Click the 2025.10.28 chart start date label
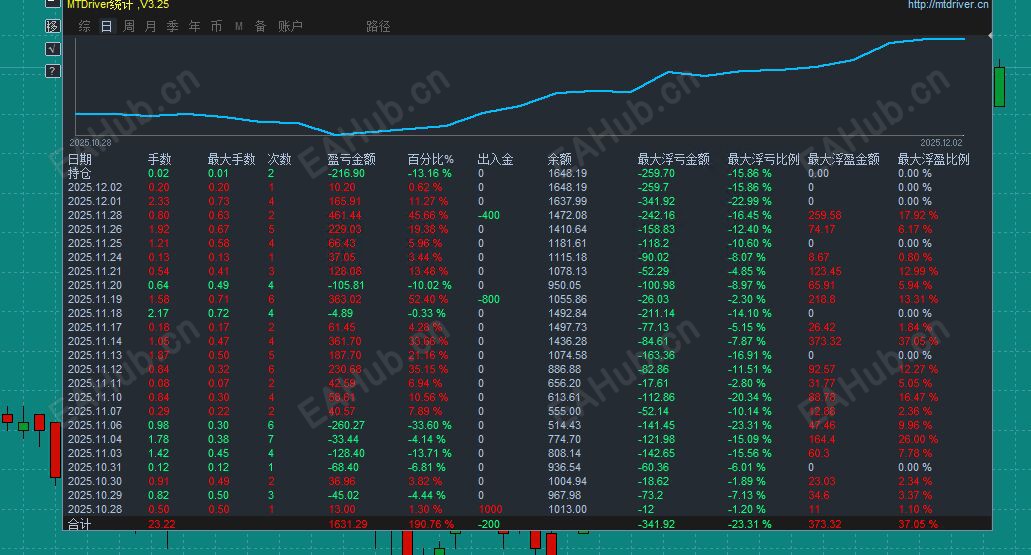The height and width of the screenshot is (555, 1031). coord(91,143)
